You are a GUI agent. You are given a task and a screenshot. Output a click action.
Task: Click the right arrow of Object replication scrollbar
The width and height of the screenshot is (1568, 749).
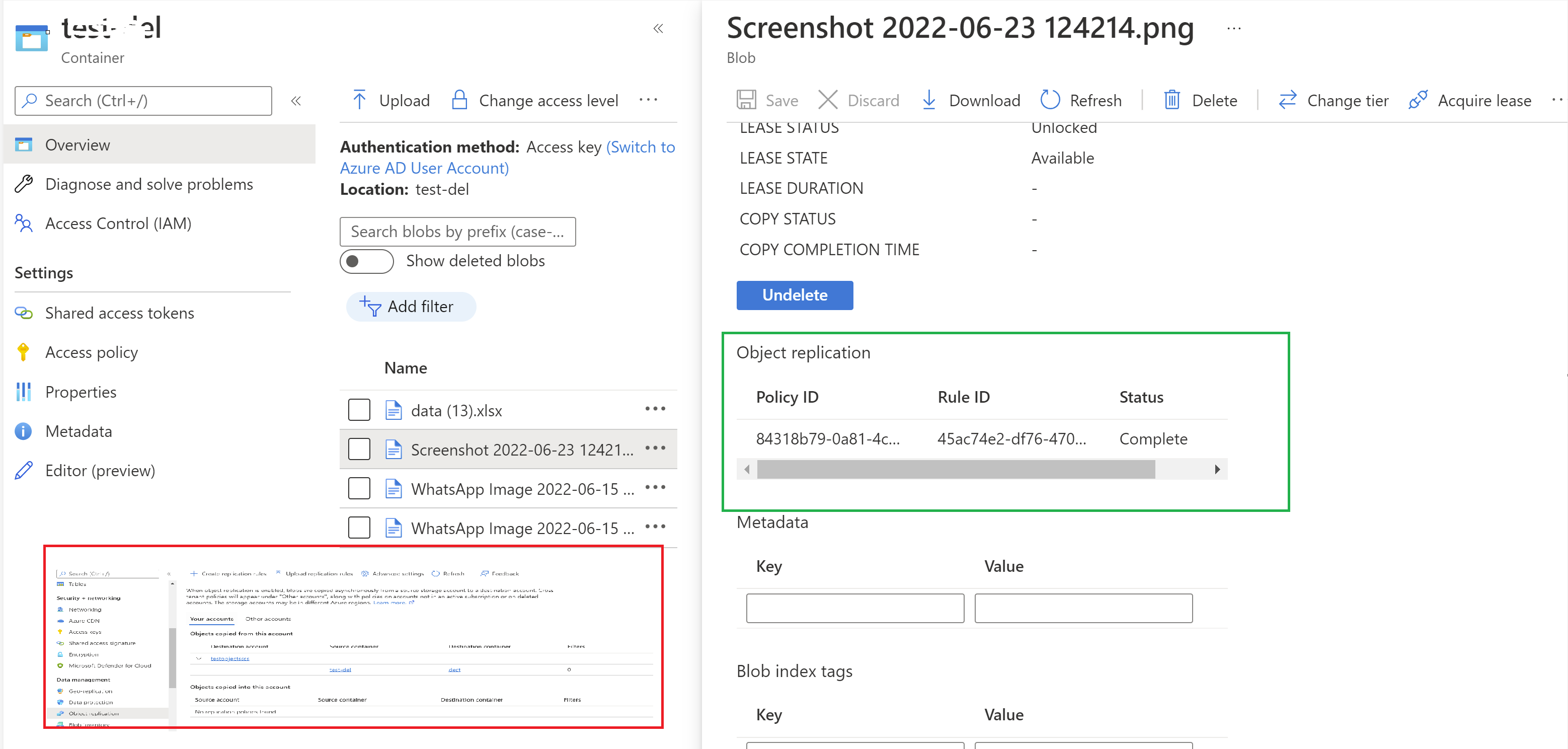click(1217, 470)
